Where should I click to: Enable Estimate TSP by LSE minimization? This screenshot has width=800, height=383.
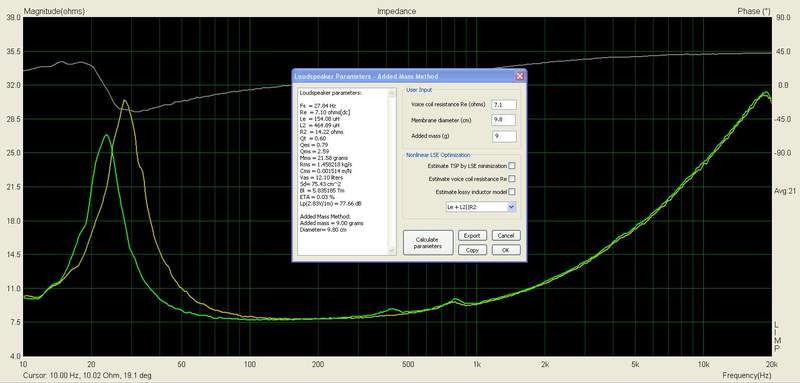512,166
